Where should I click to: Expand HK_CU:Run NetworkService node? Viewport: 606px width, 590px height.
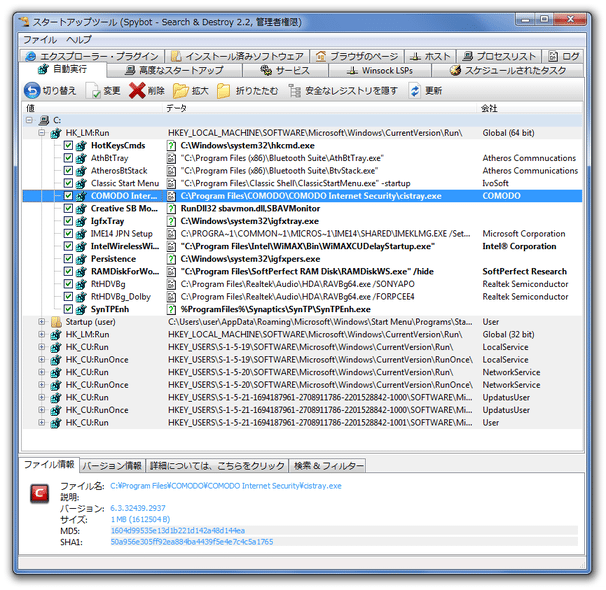click(x=41, y=372)
